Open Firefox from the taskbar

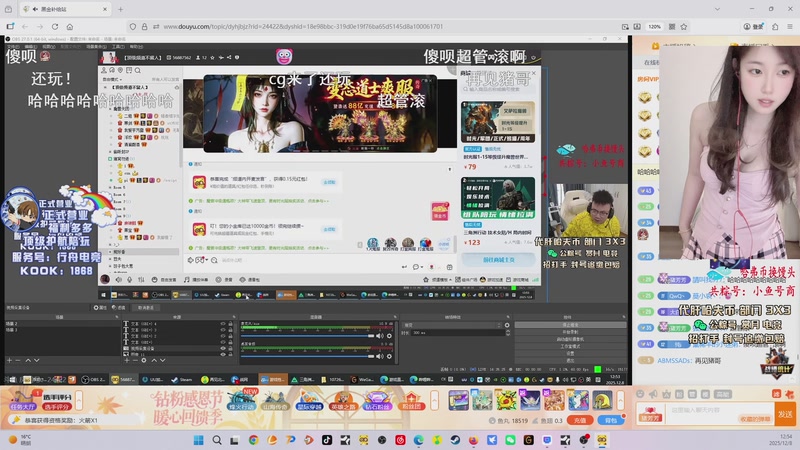tap(473, 440)
